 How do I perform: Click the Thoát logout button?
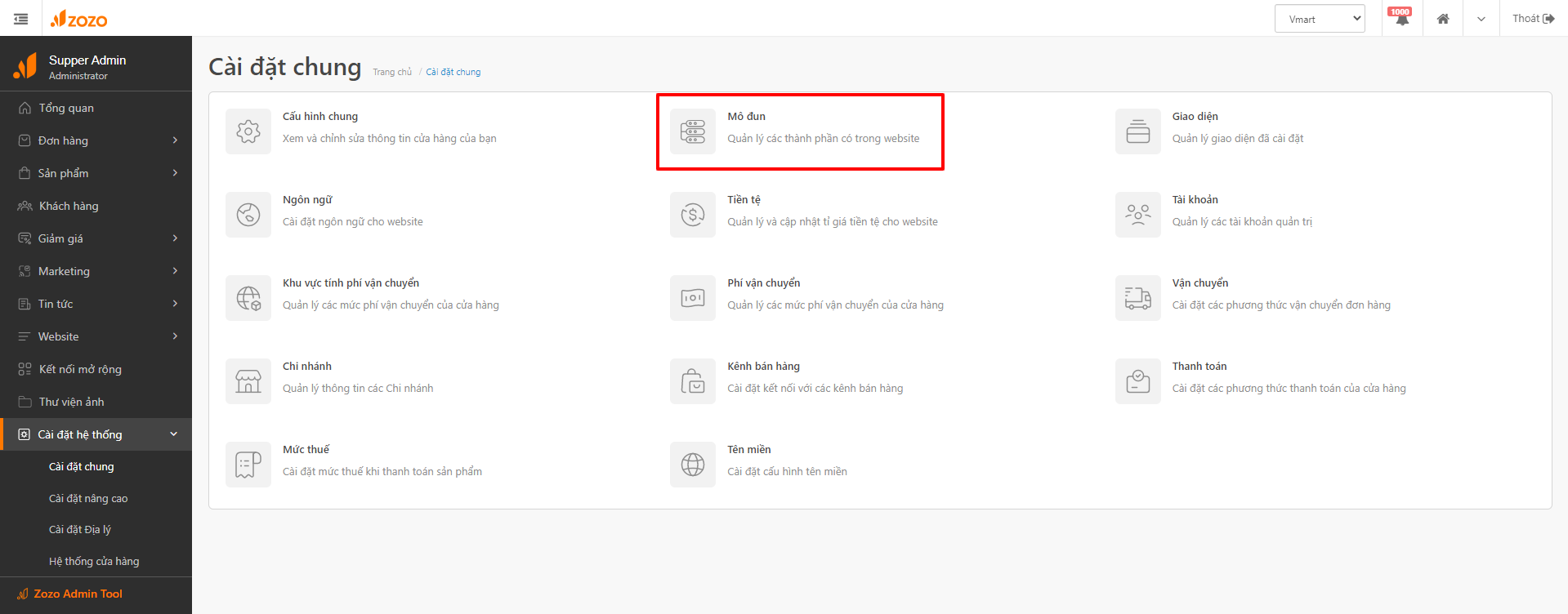(x=1533, y=18)
